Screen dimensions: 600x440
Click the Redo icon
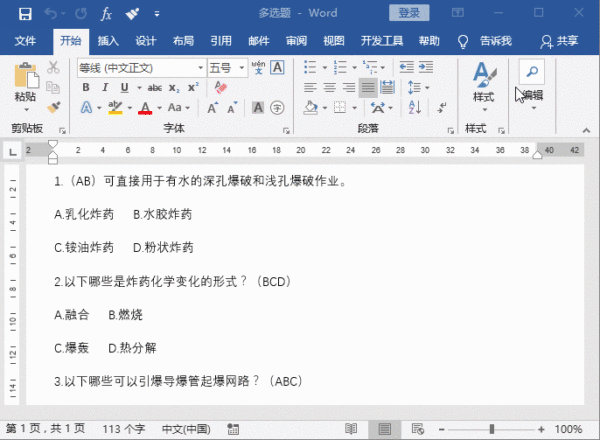pyautogui.click(x=81, y=14)
